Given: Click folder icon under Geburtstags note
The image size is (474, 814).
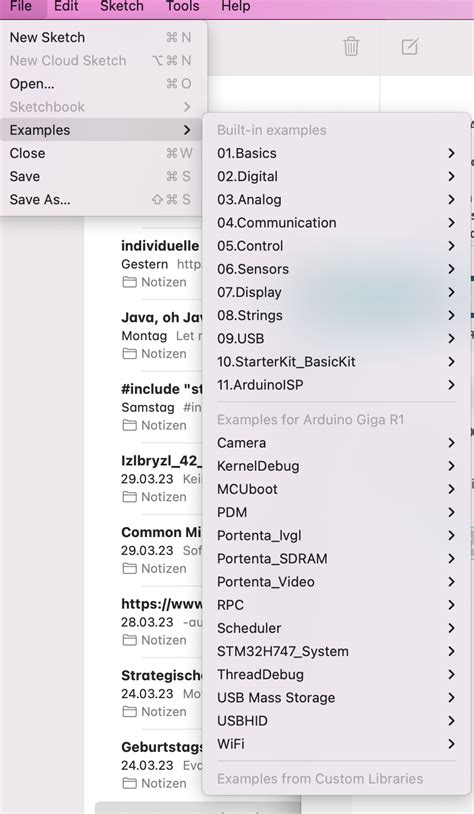Looking at the screenshot, I should click(129, 783).
